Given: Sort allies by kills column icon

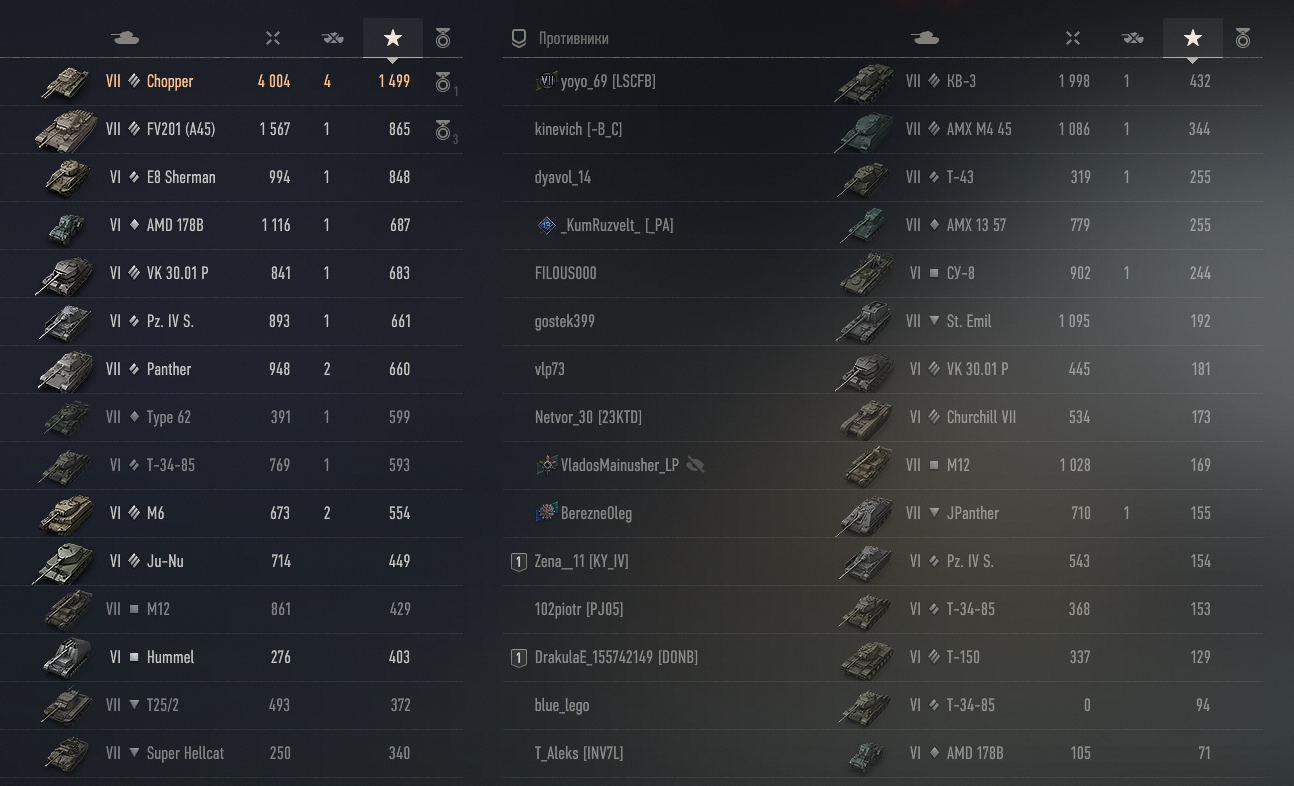Looking at the screenshot, I should (x=332, y=38).
